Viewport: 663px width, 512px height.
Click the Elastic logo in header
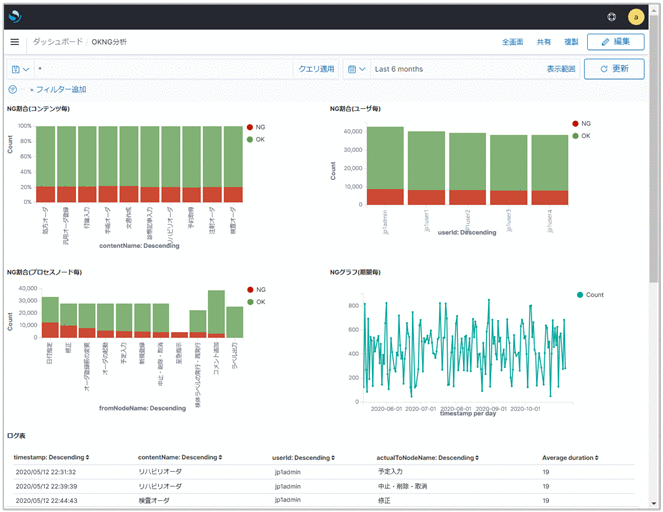pos(15,17)
